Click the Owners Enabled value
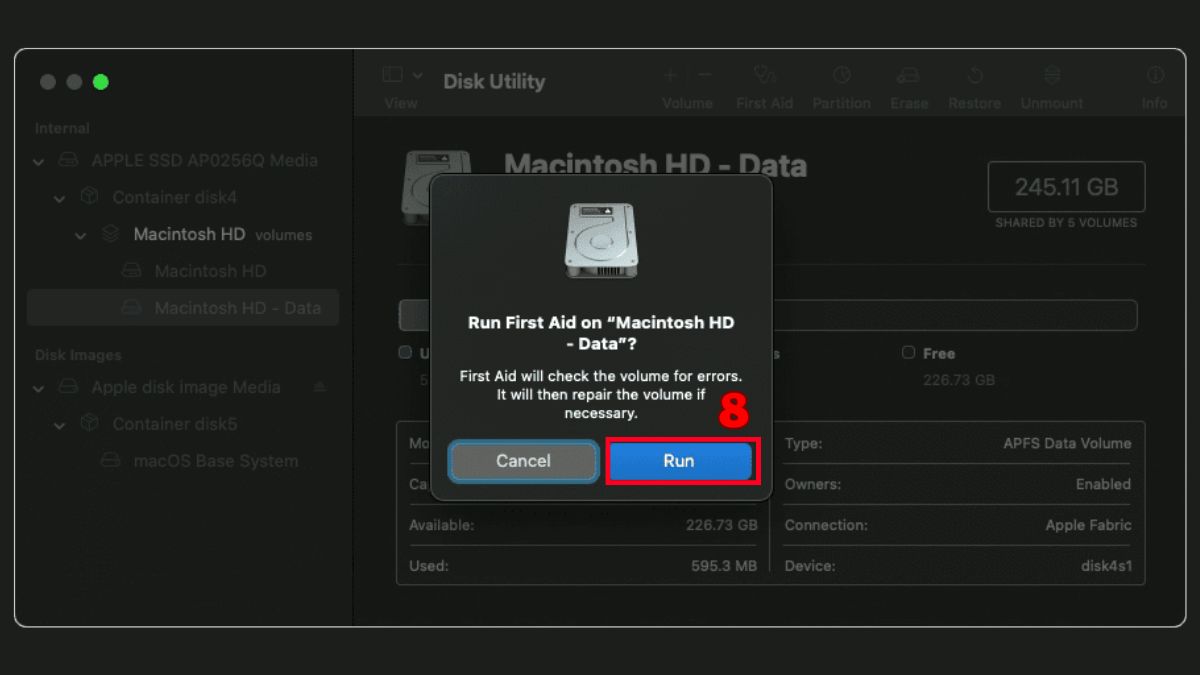 coord(1103,484)
